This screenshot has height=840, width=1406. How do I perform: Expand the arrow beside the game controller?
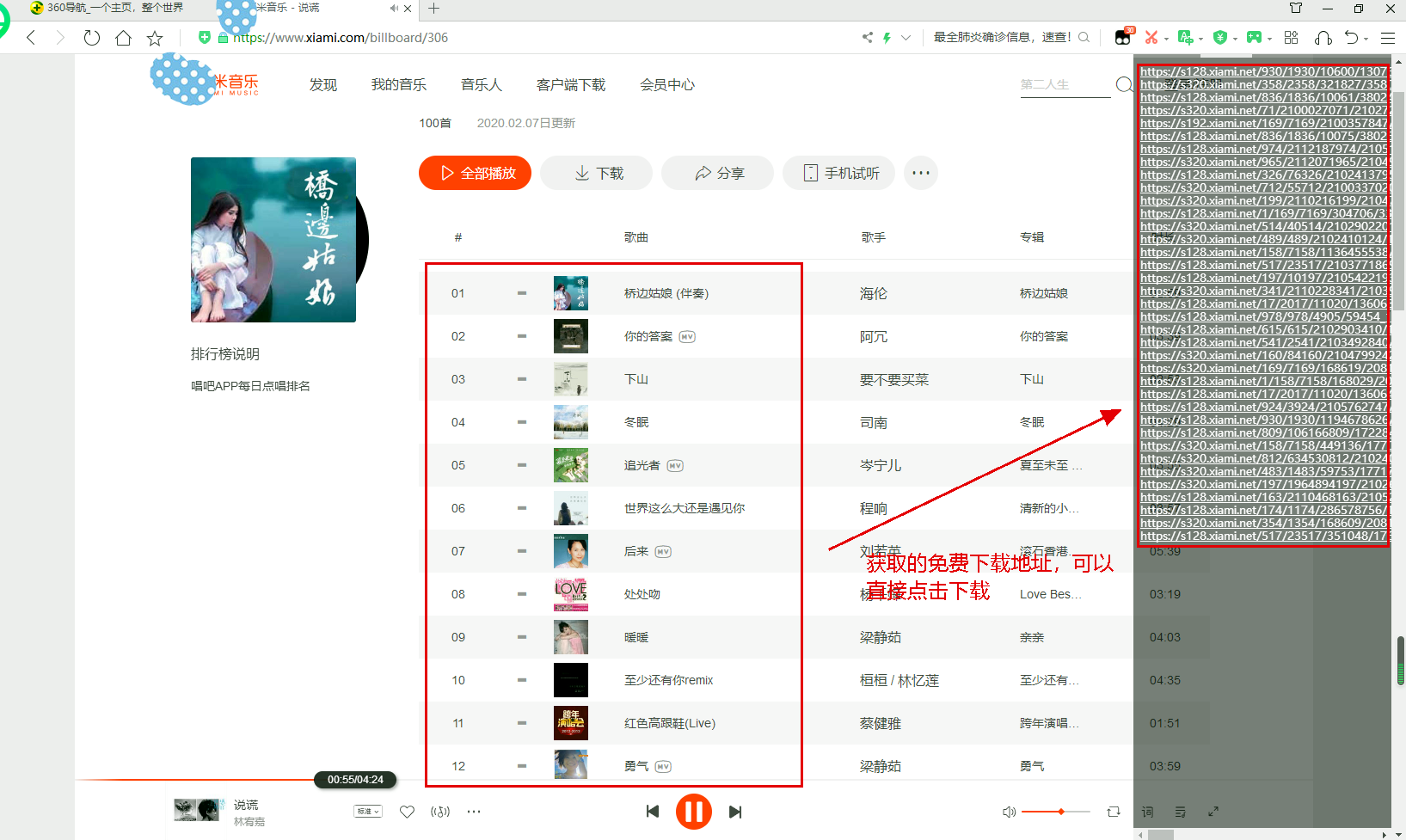(x=1269, y=39)
